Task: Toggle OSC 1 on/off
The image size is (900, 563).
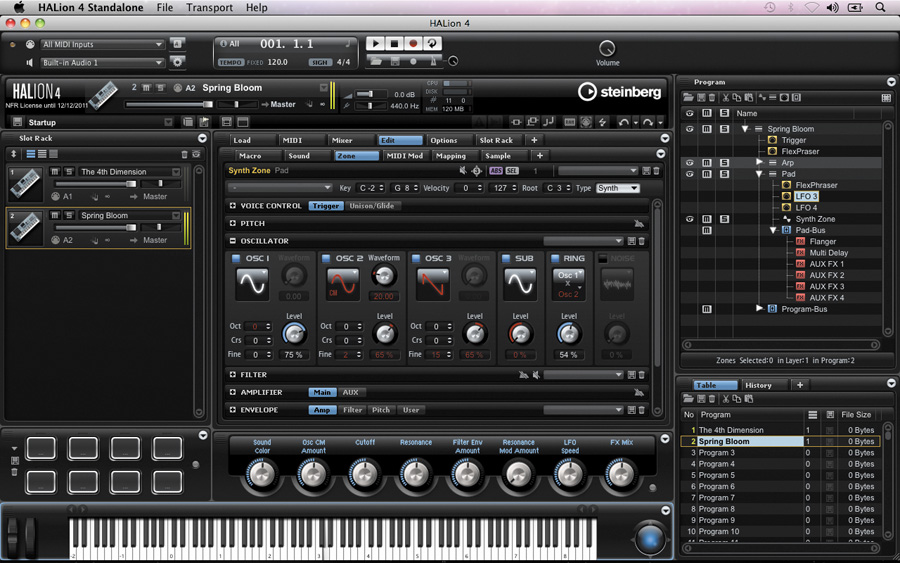Action: point(236,258)
